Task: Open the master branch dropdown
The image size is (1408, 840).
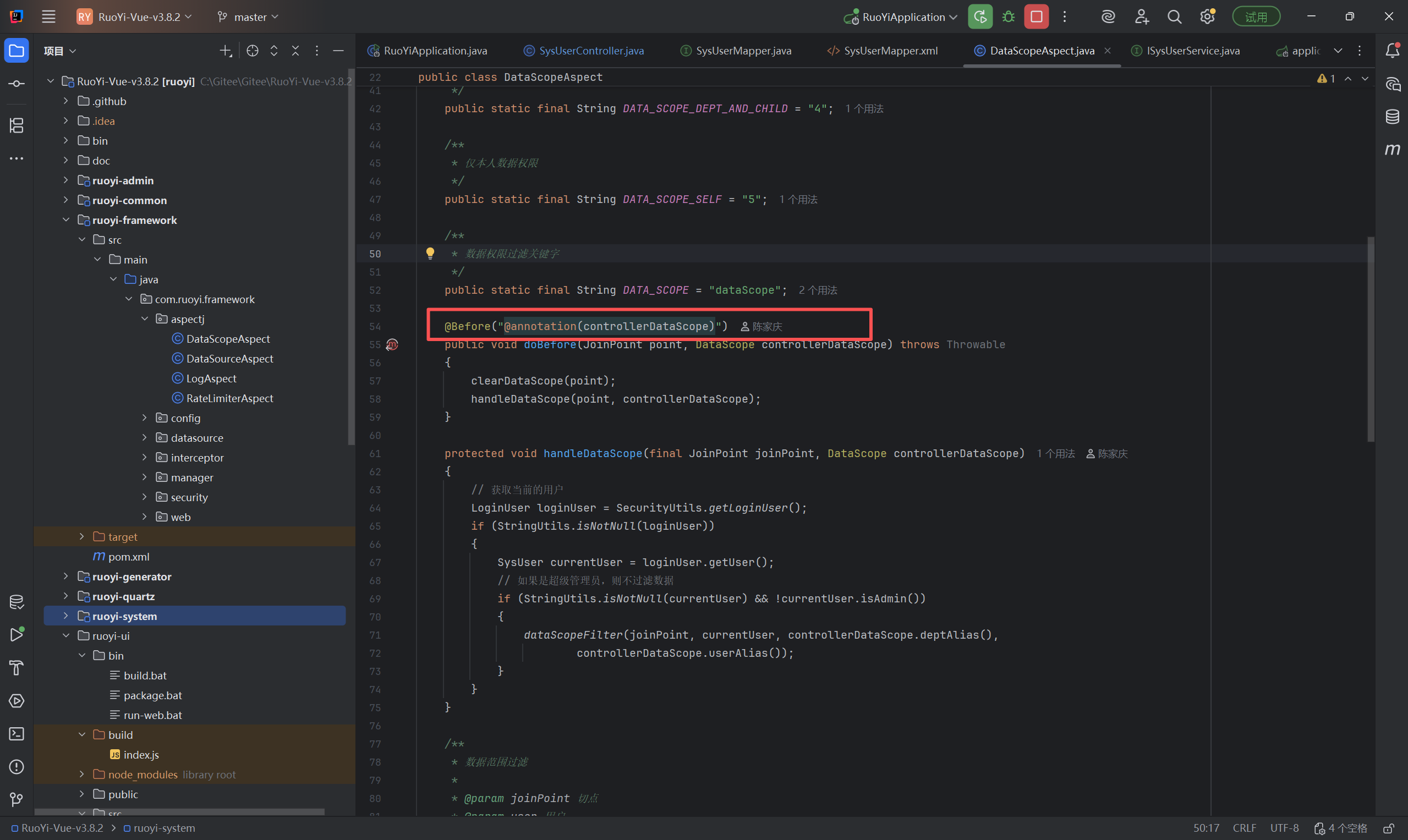Action: [x=249, y=17]
